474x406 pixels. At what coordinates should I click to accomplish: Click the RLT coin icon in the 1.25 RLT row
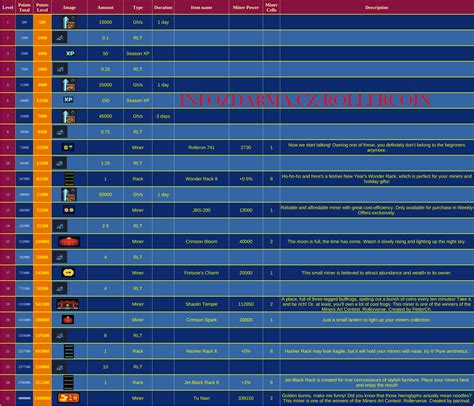coord(60,163)
